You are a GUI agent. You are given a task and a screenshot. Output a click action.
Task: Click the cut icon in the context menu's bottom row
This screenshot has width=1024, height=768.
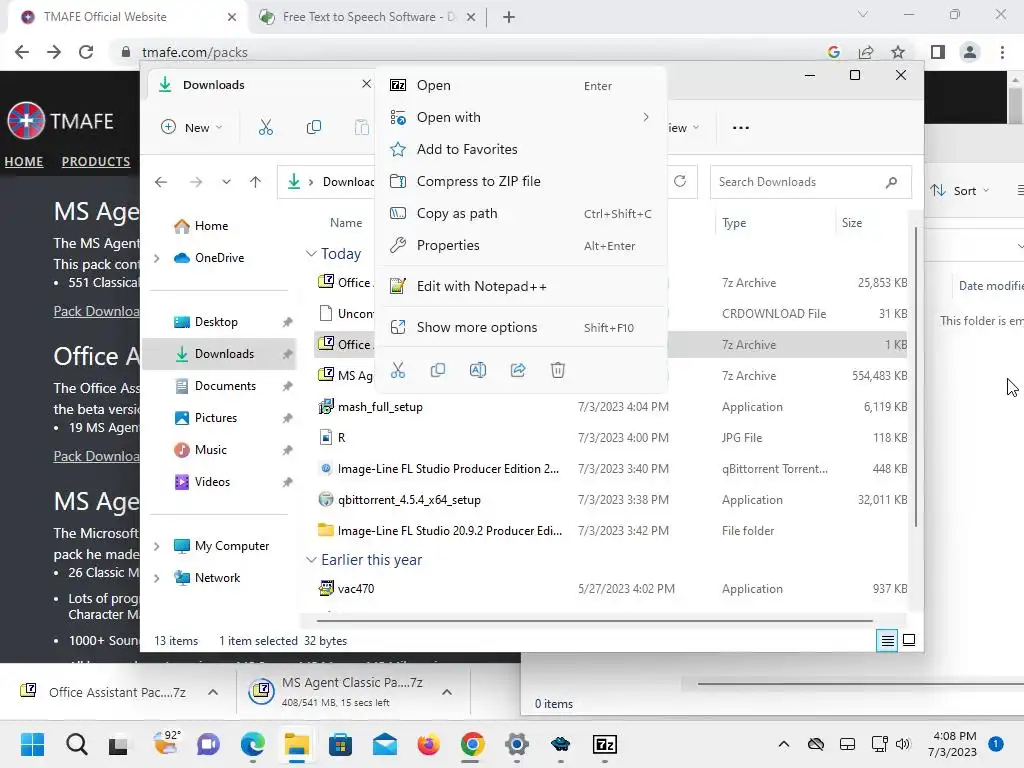point(398,370)
